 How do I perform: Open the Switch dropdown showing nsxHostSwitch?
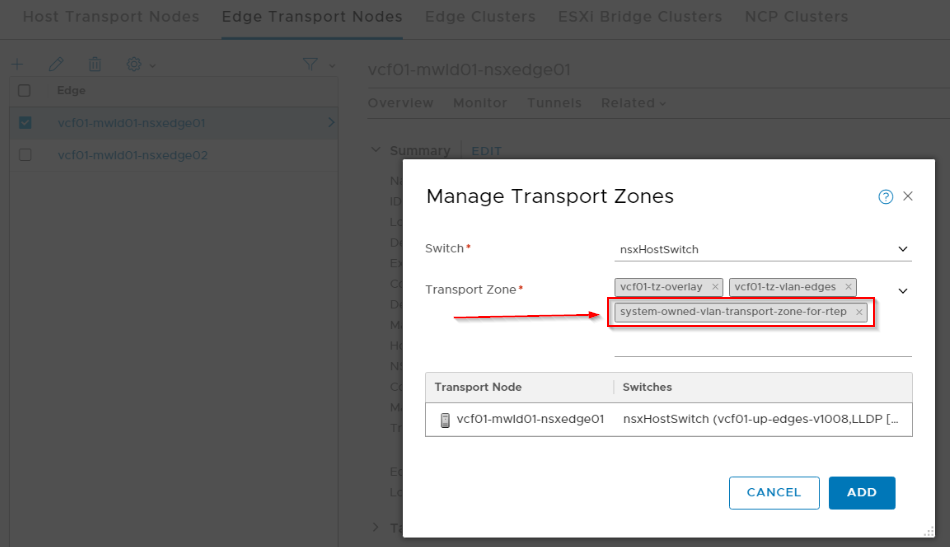[x=763, y=249]
